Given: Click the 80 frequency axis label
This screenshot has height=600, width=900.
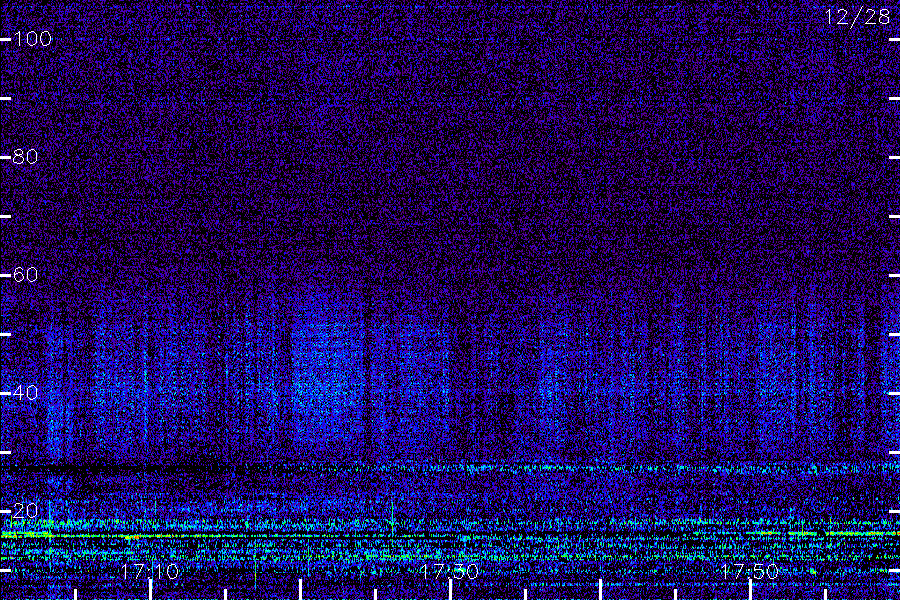Looking at the screenshot, I should point(26,157).
